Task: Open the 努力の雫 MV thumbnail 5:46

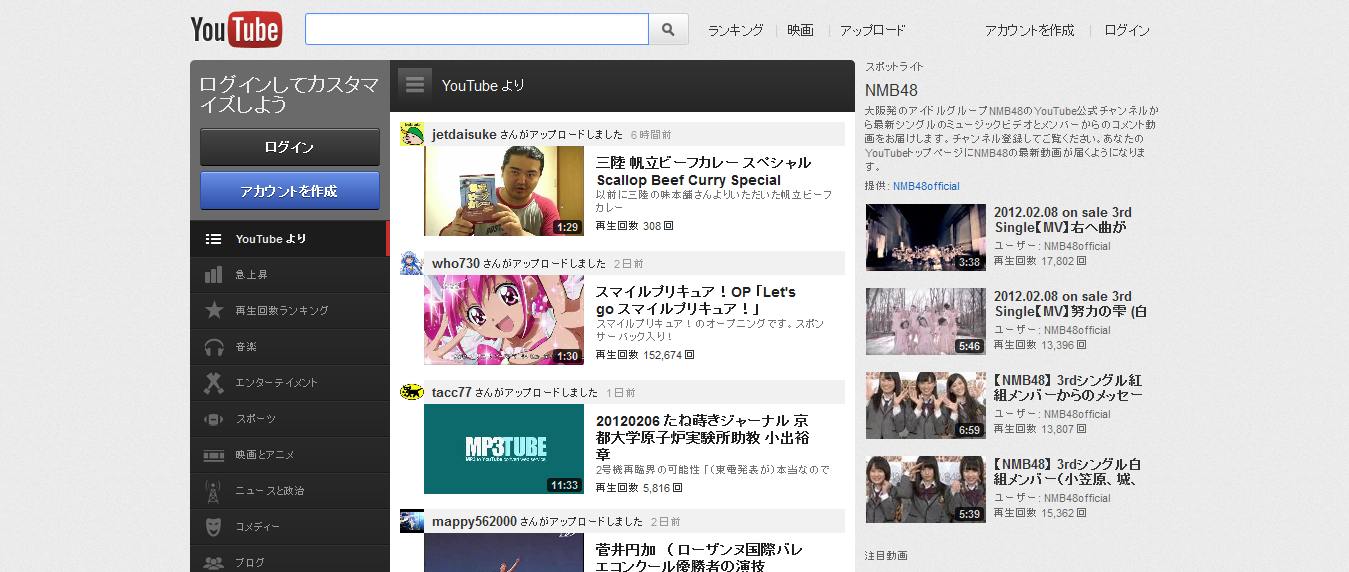Action: coord(926,321)
